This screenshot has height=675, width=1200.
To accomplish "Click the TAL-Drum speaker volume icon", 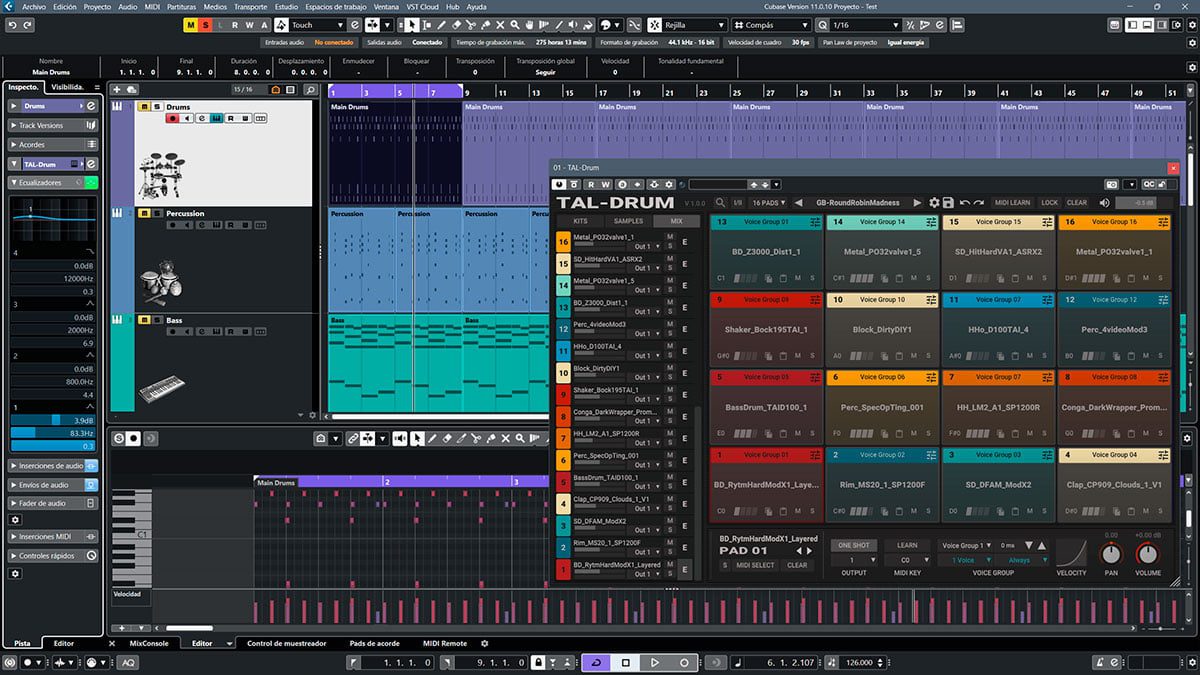I will [1106, 203].
